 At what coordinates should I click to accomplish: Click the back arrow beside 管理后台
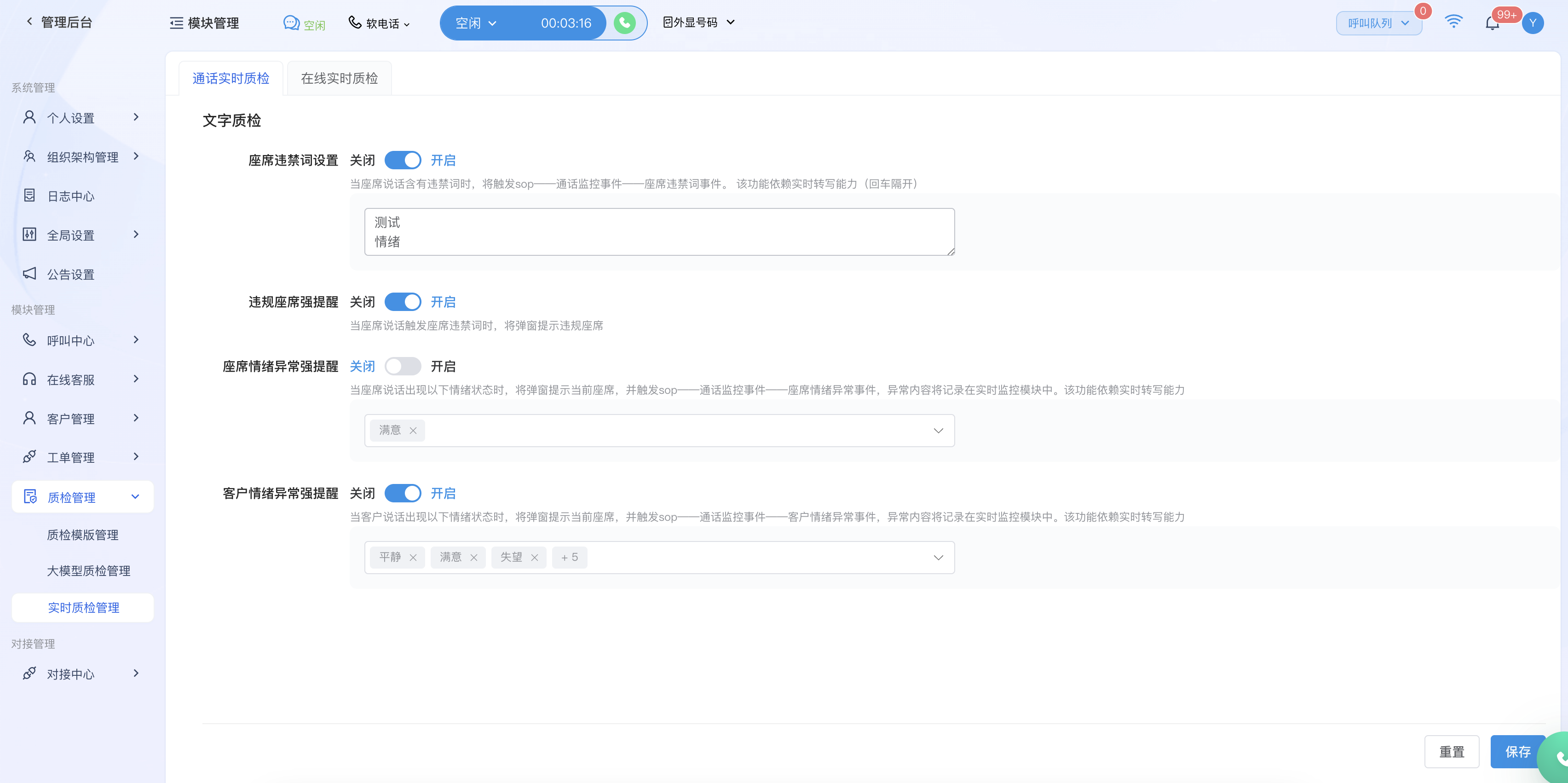tap(29, 22)
